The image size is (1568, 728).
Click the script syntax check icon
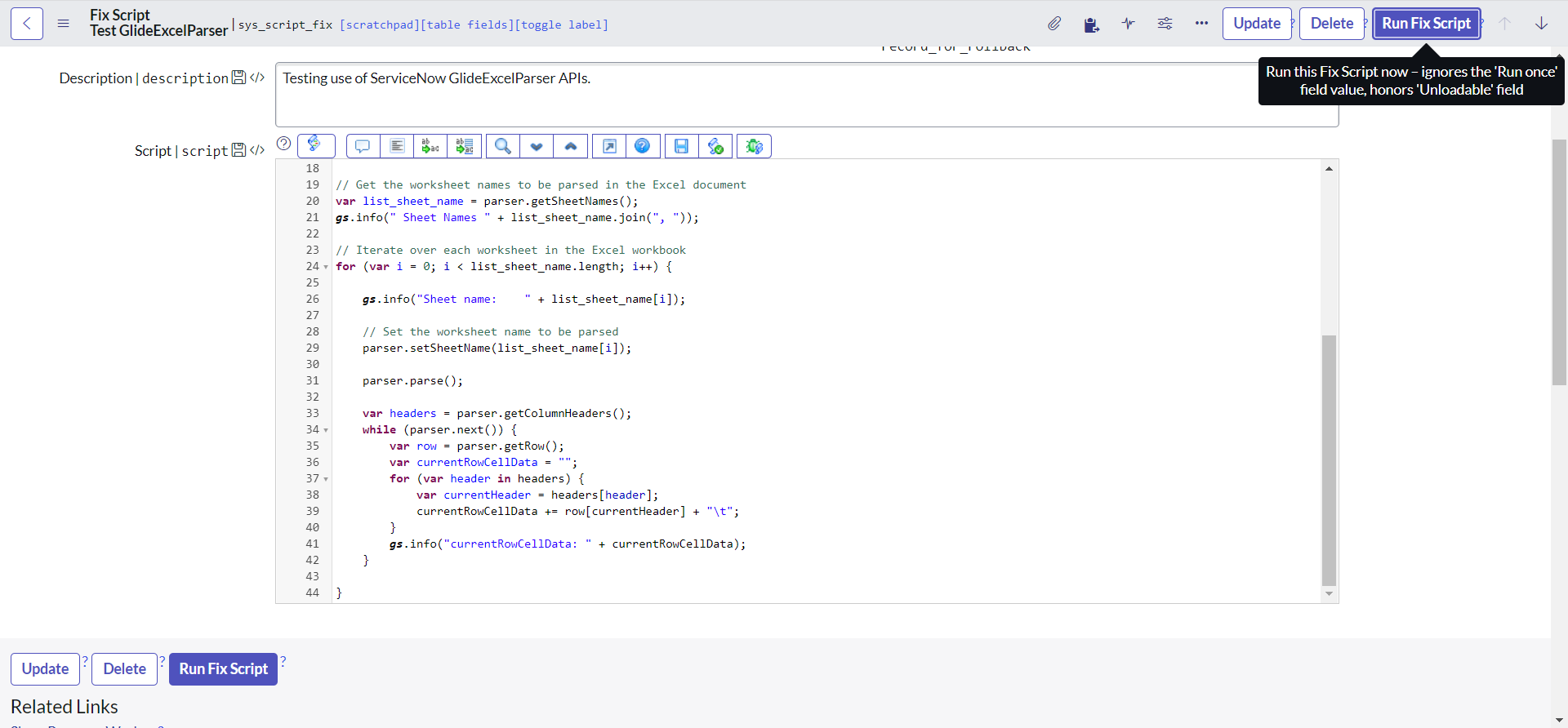point(715,146)
